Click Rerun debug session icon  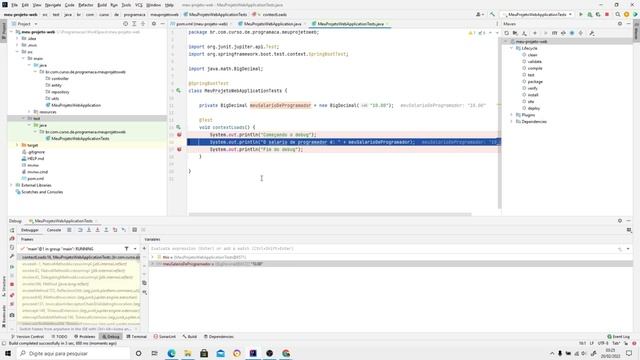coord(12,230)
